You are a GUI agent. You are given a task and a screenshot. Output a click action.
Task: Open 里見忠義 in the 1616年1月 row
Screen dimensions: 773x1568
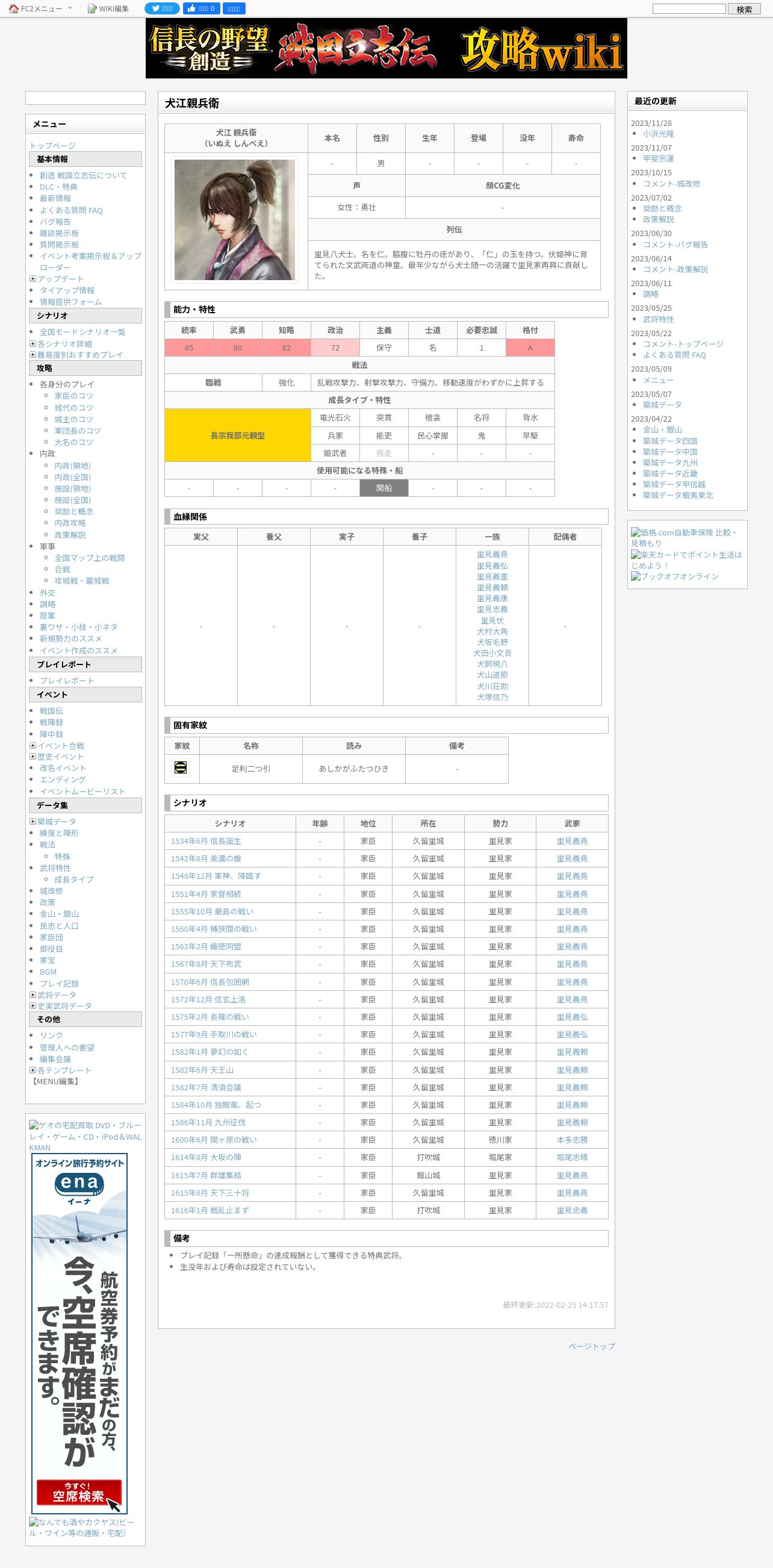tap(572, 1211)
